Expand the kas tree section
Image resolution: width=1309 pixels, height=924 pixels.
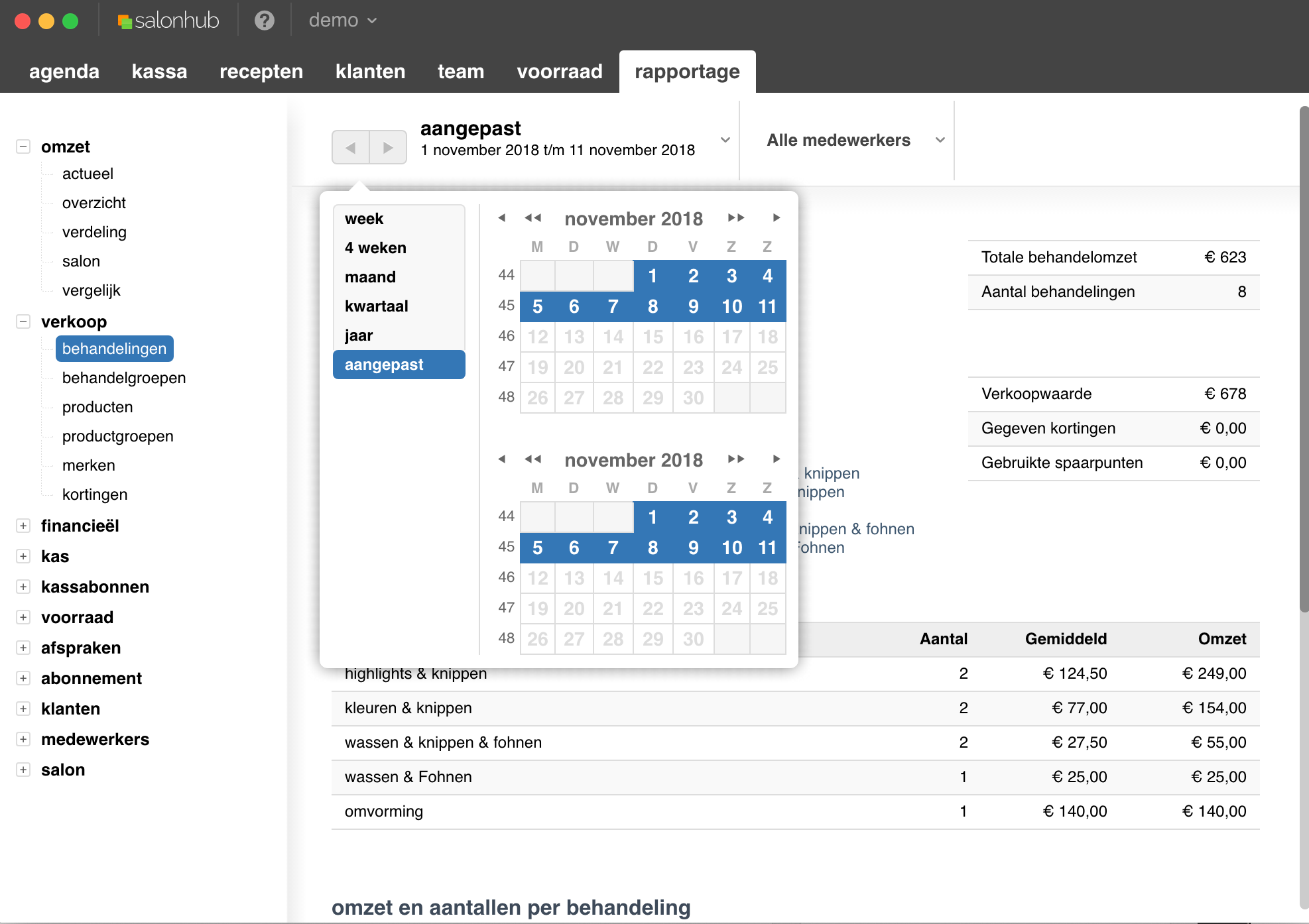[x=23, y=556]
